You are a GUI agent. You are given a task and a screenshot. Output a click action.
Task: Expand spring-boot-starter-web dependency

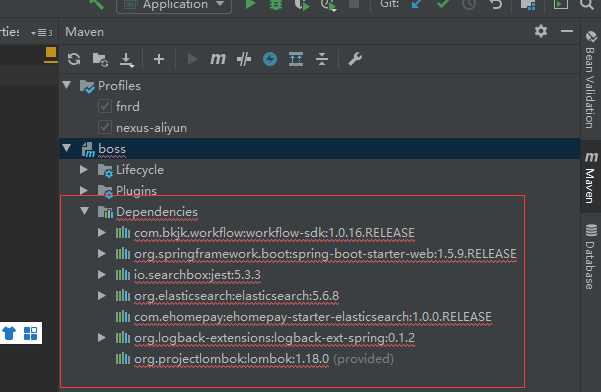point(102,253)
